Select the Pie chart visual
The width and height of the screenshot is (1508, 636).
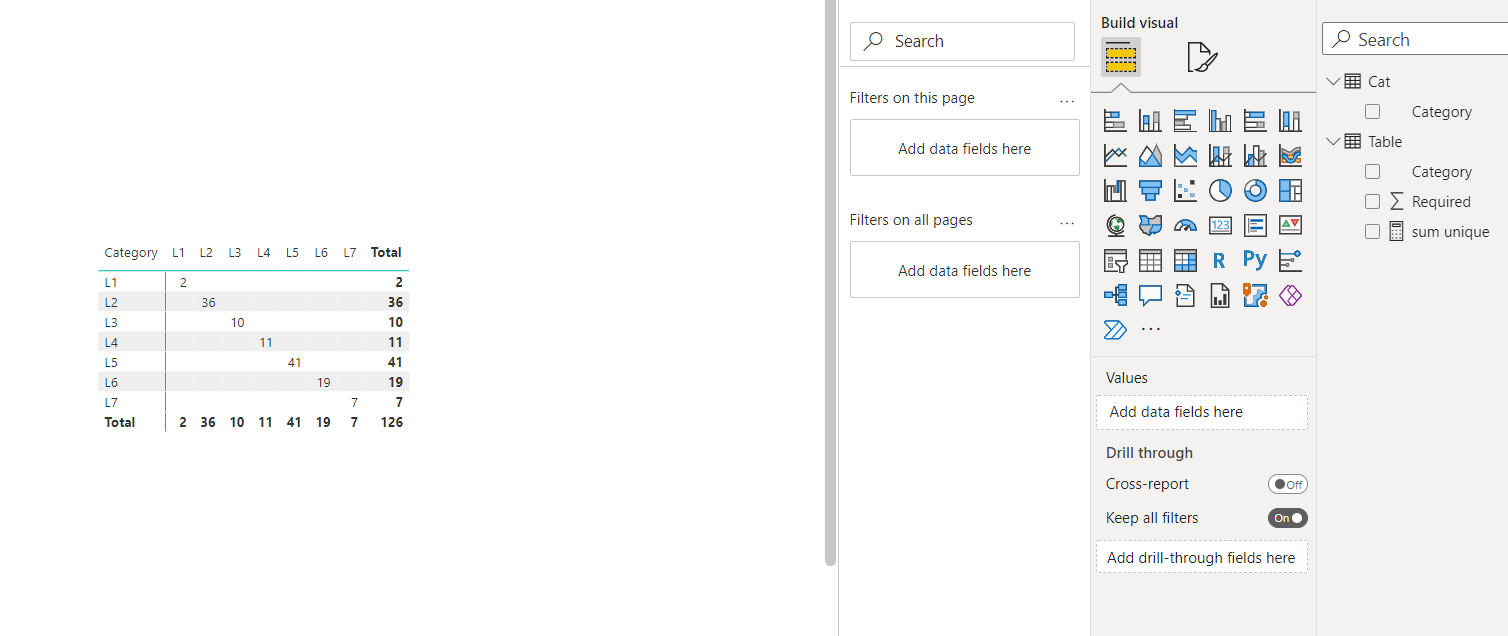click(1220, 190)
